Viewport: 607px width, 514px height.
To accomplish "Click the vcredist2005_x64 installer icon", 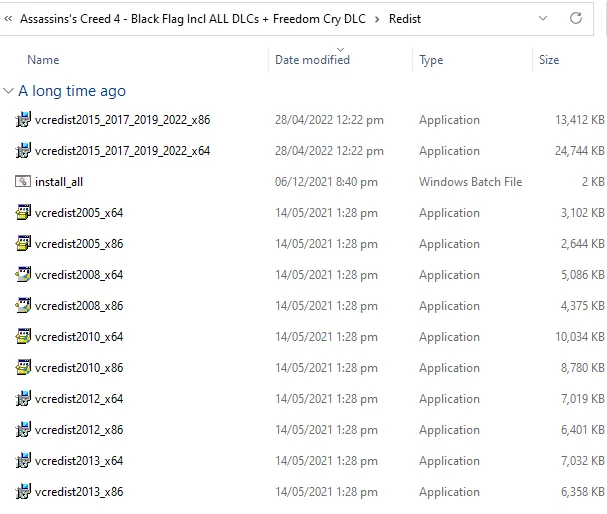I will click(23, 212).
